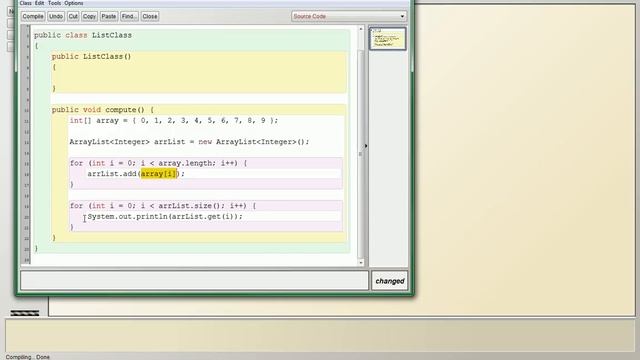Viewport: 640px width, 360px height.
Task: Click the ArrayList<Integer> arrList declaration line
Action: coord(189,142)
